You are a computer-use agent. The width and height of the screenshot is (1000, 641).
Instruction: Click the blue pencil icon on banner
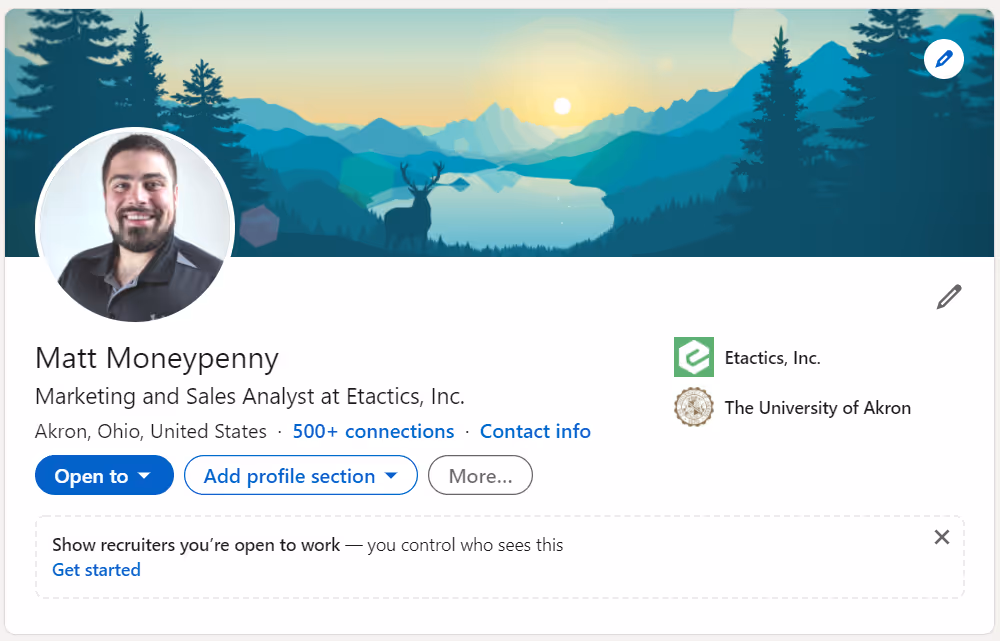(x=943, y=58)
